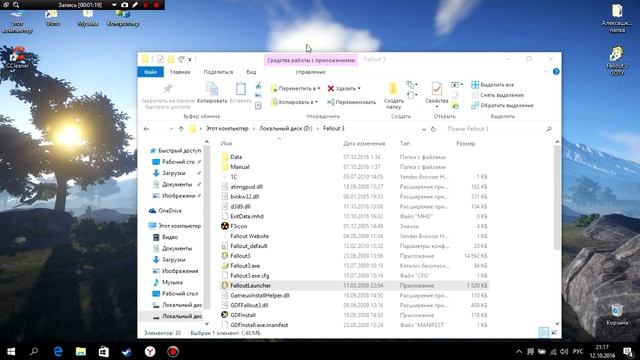Open the Корзина recycle bin on the desktop
Image resolution: width=640 pixels, height=360 pixels.
[617, 315]
